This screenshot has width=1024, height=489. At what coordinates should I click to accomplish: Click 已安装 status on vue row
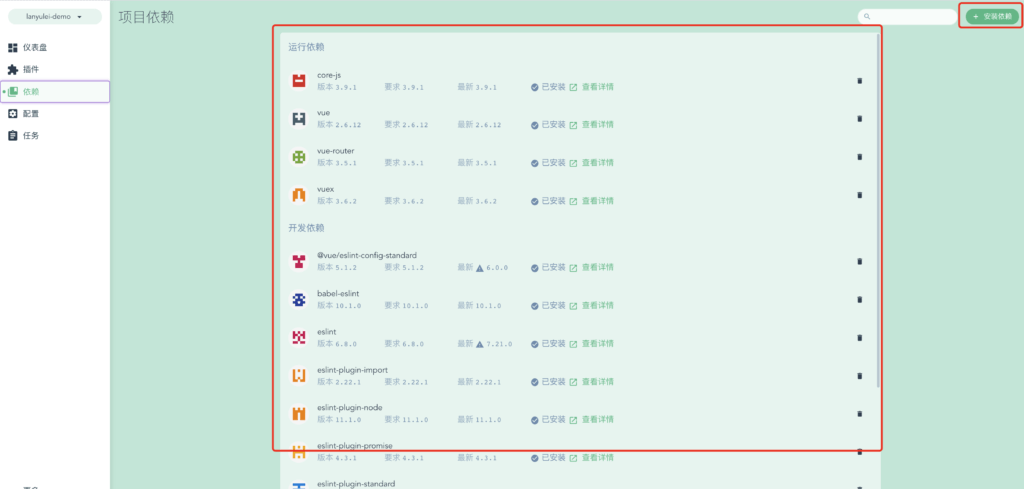(x=548, y=125)
